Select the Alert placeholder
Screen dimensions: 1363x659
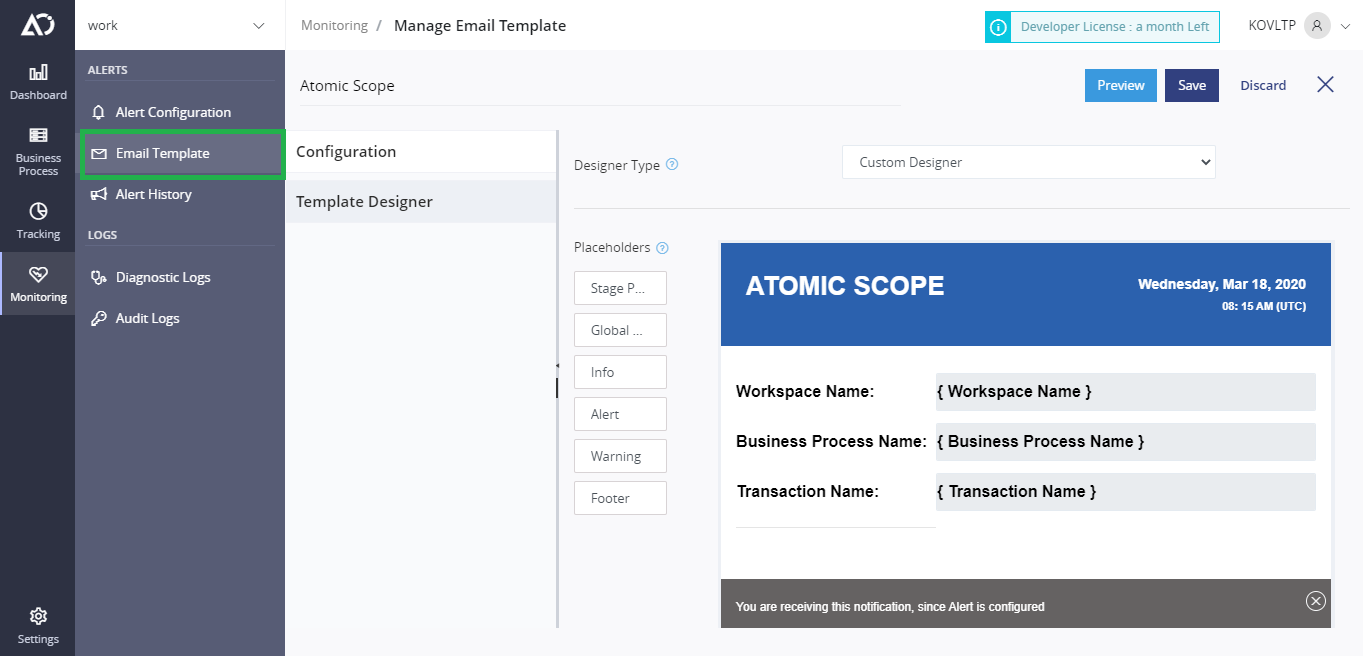(x=620, y=414)
